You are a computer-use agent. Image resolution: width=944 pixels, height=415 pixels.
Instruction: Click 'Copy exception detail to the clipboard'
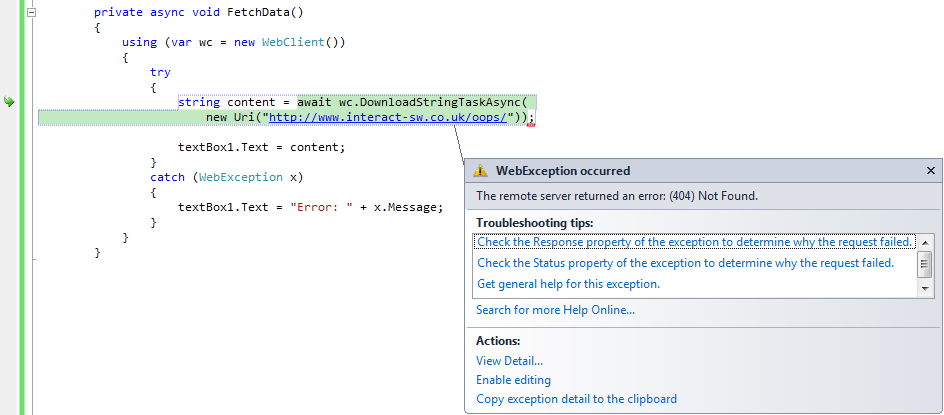tap(576, 399)
